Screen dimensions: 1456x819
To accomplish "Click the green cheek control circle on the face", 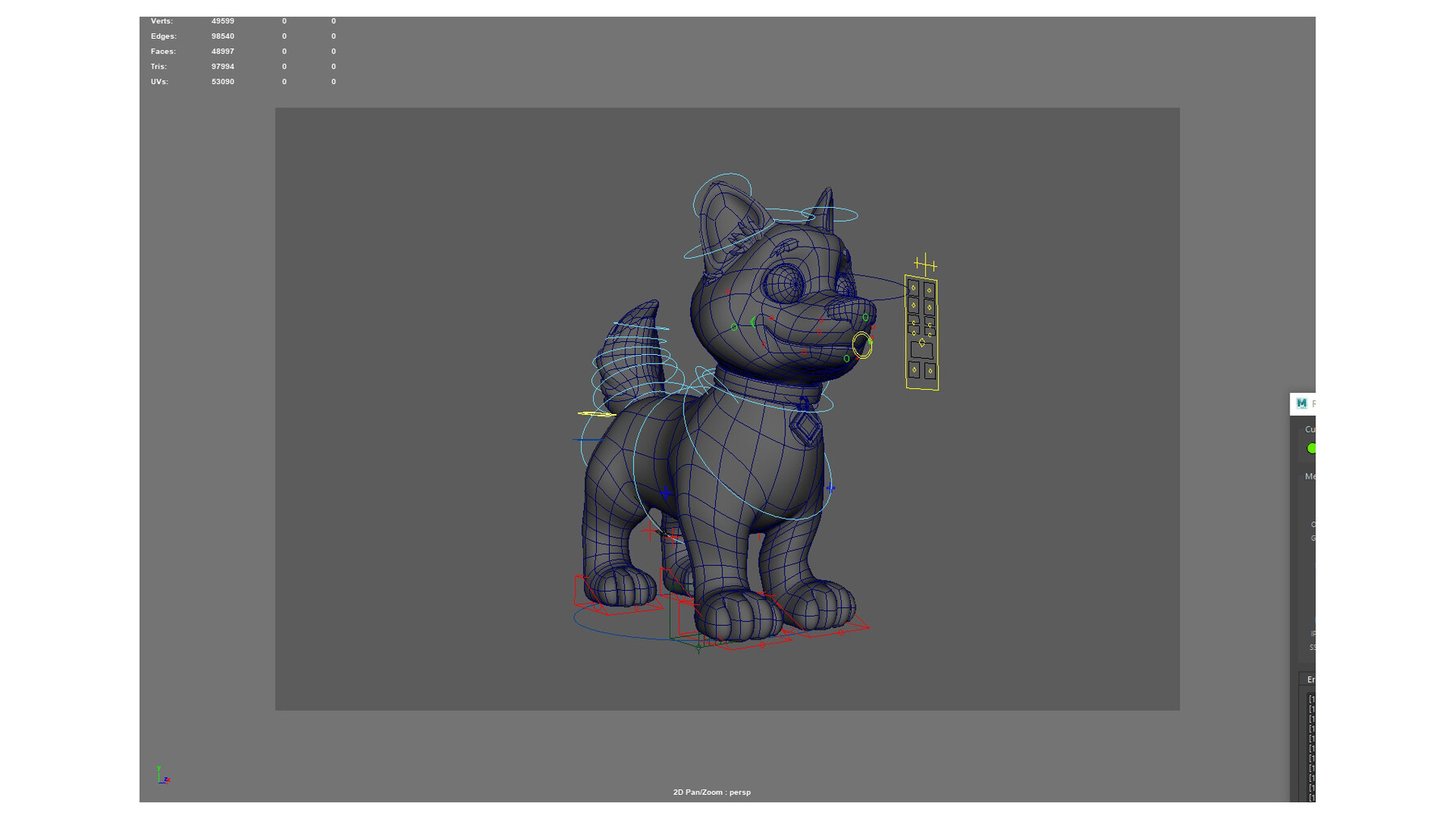I will click(734, 326).
